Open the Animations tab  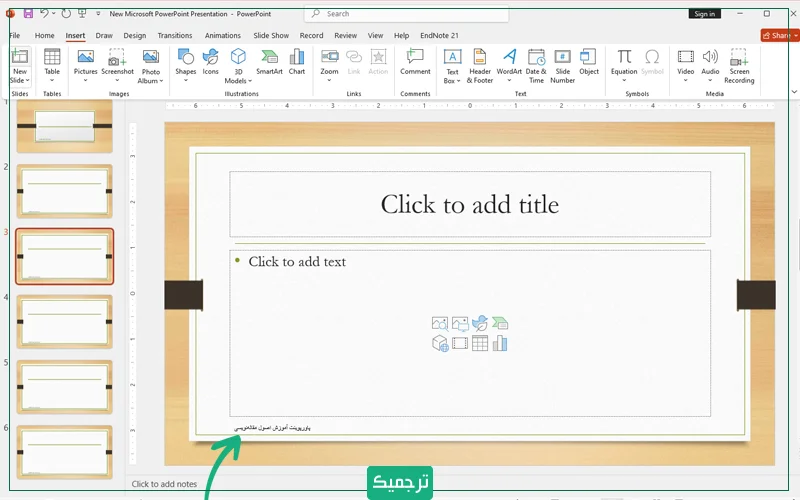pyautogui.click(x=222, y=35)
